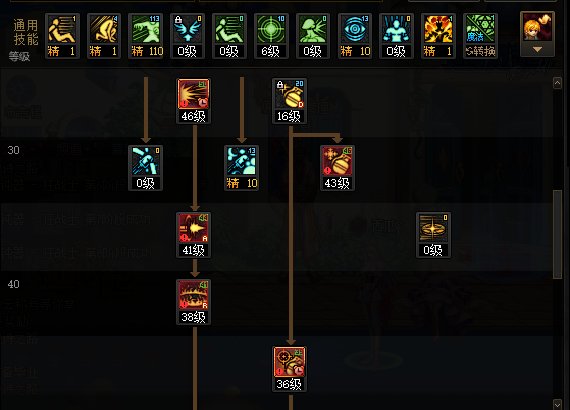Click the scrollbar down arrow
The width and height of the screenshot is (570, 410).
[x=557, y=405]
